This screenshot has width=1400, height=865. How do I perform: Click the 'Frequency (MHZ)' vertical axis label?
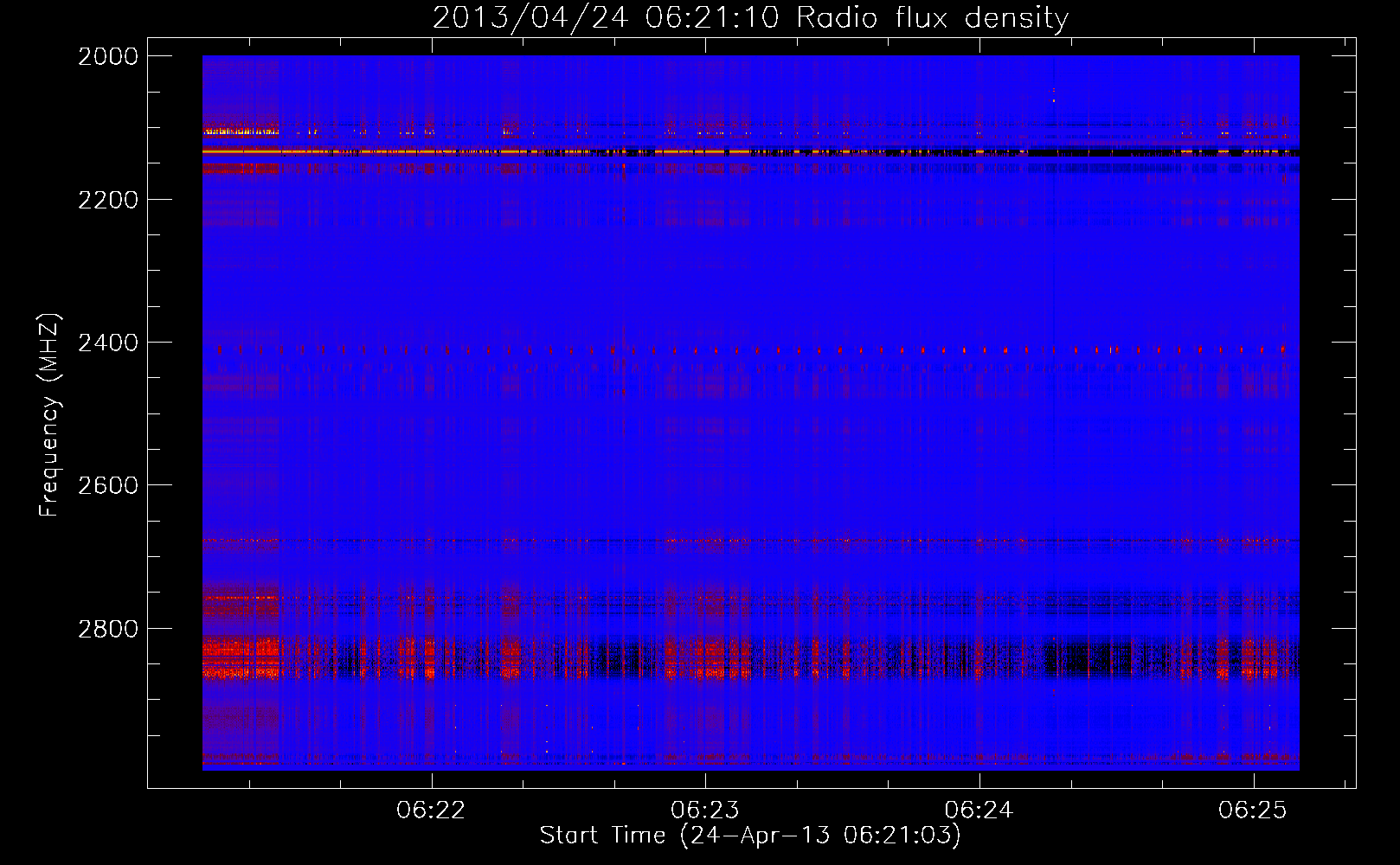coord(49,415)
